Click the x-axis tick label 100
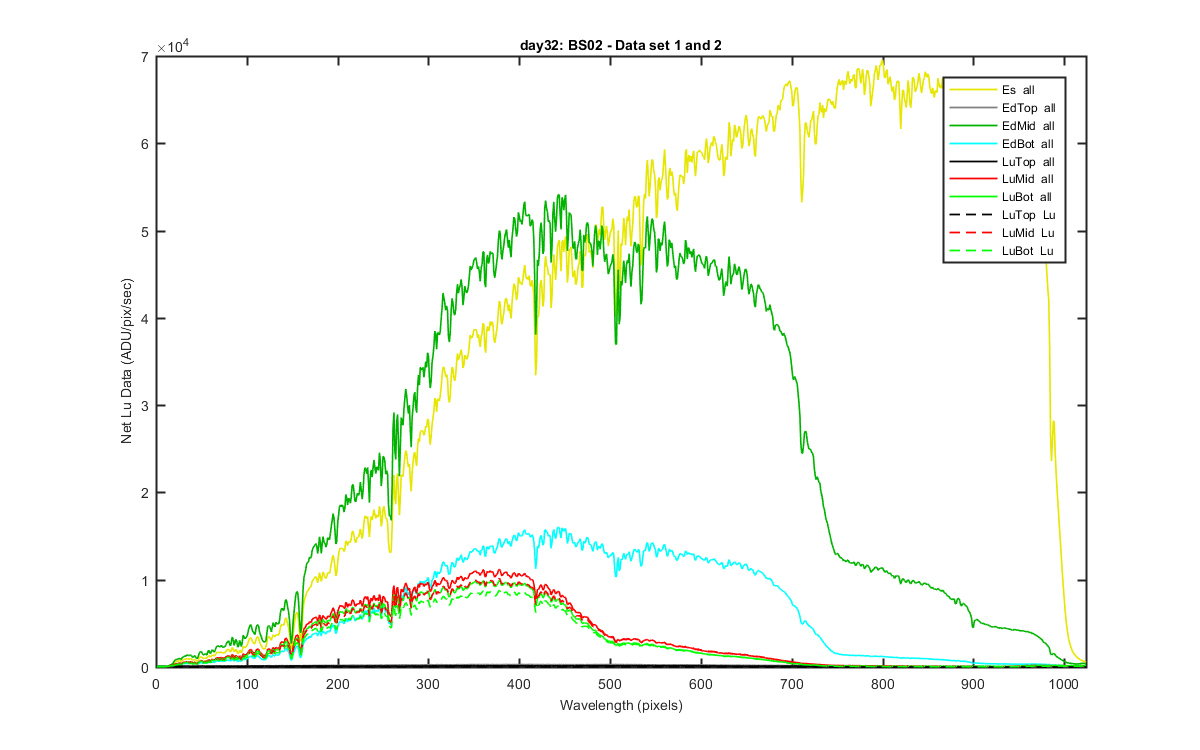This screenshot has width=1200, height=750. pos(246,683)
